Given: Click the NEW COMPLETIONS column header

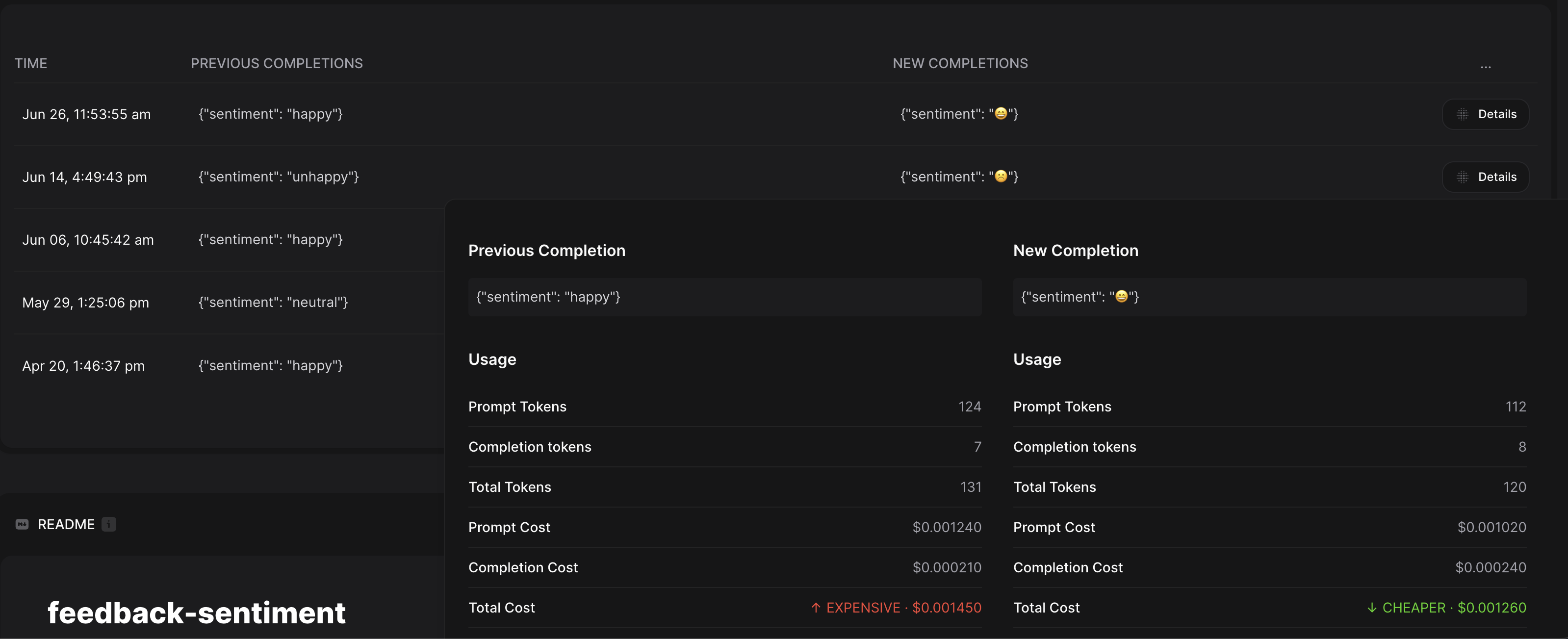Looking at the screenshot, I should [960, 63].
